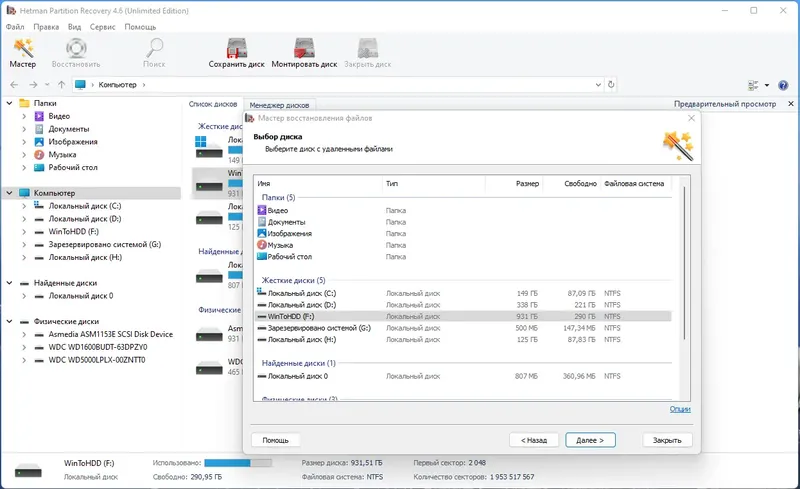Click the Поиск magnifier toolbar icon

click(x=154, y=48)
